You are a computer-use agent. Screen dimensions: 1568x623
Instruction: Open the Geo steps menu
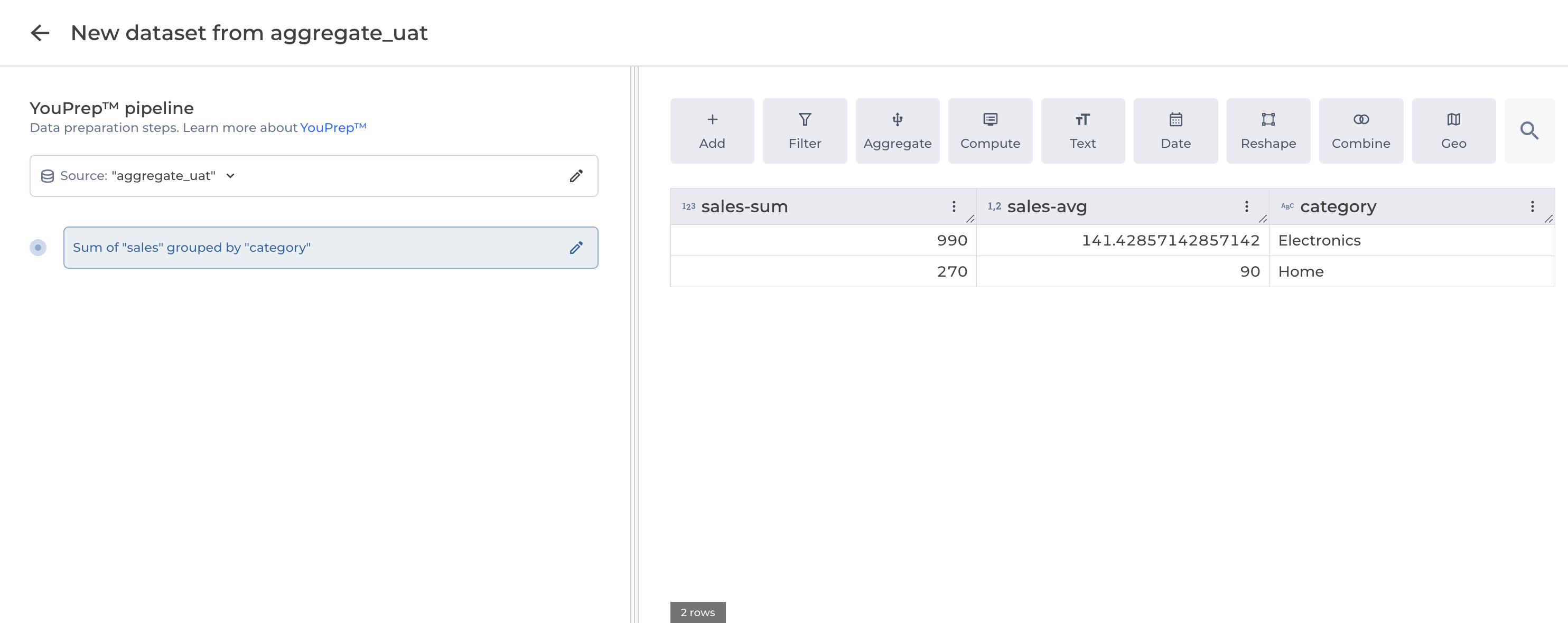1453,131
